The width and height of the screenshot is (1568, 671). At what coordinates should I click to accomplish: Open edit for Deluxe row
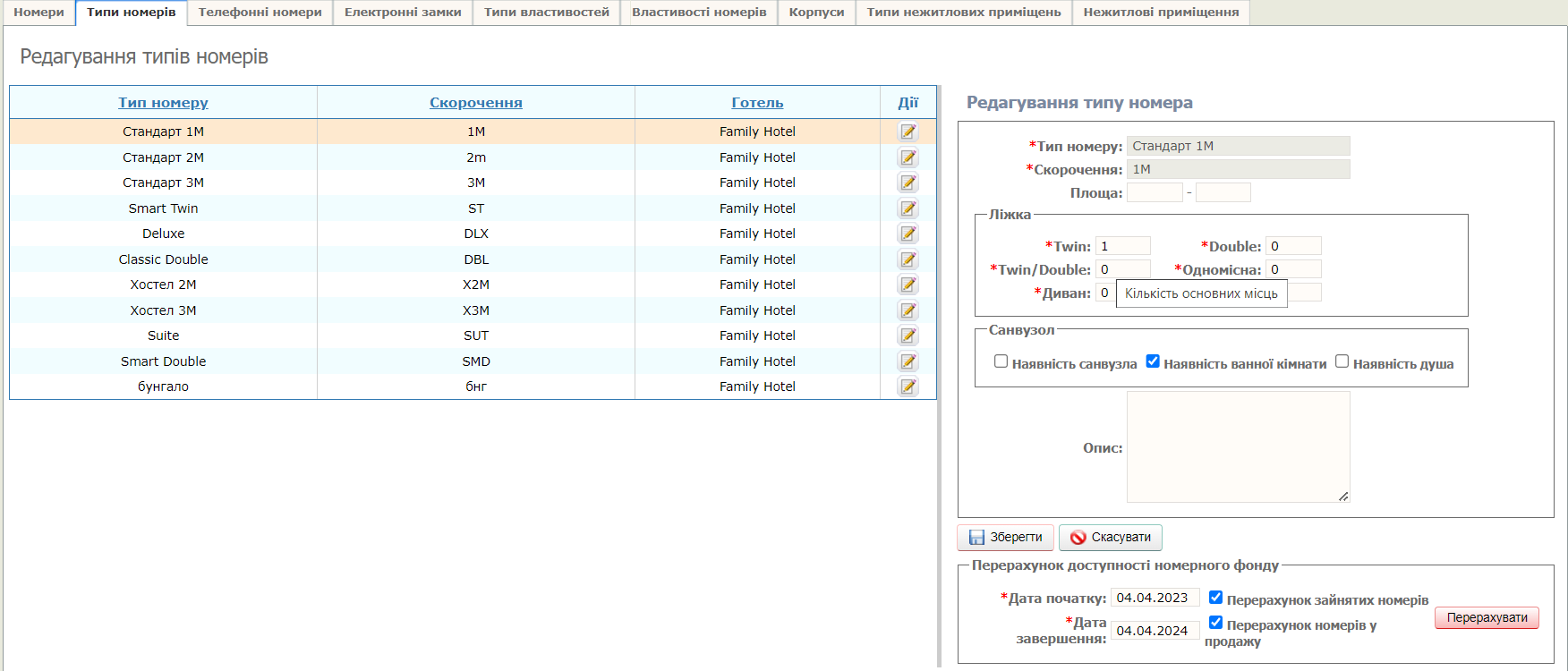[x=908, y=234]
